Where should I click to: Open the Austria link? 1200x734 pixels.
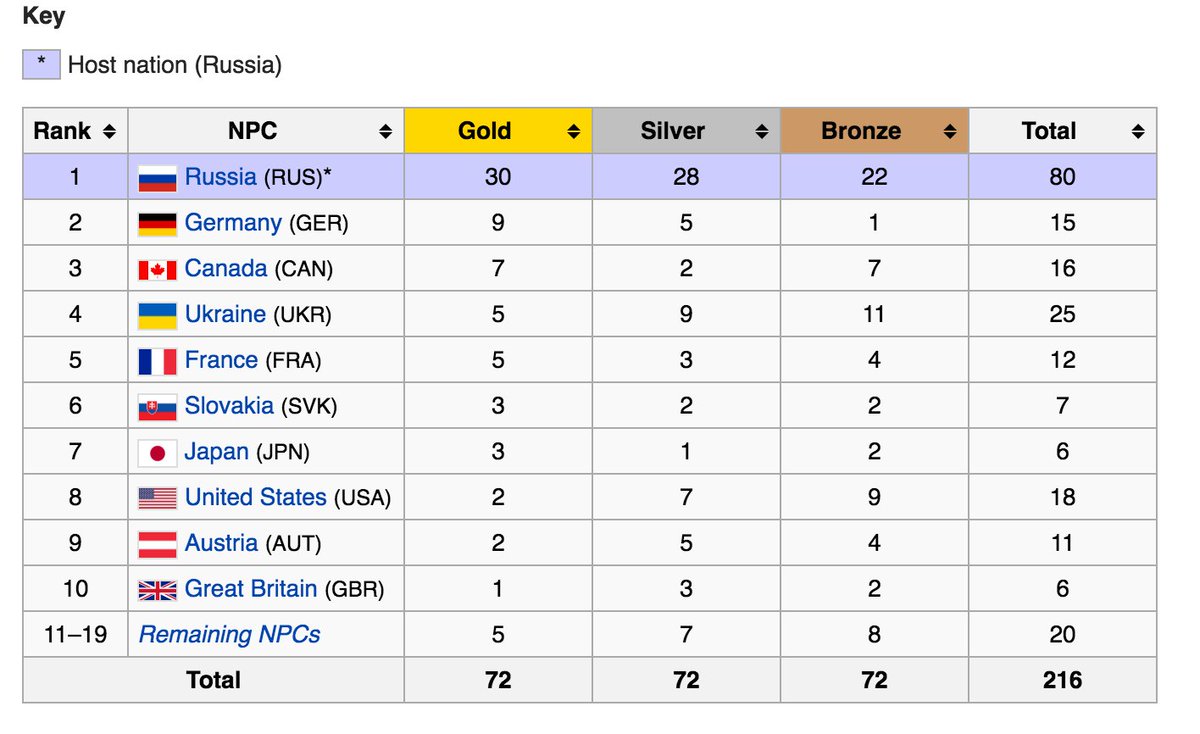click(x=221, y=543)
